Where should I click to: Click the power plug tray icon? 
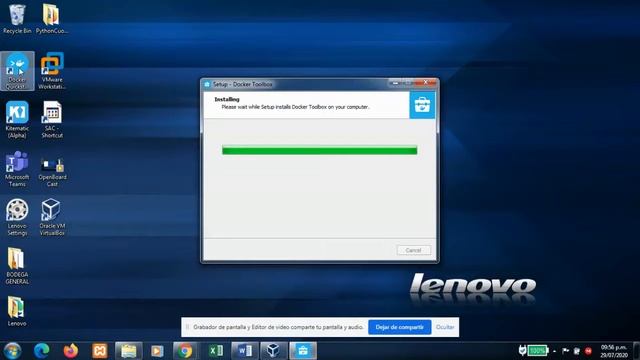pyautogui.click(x=522, y=350)
